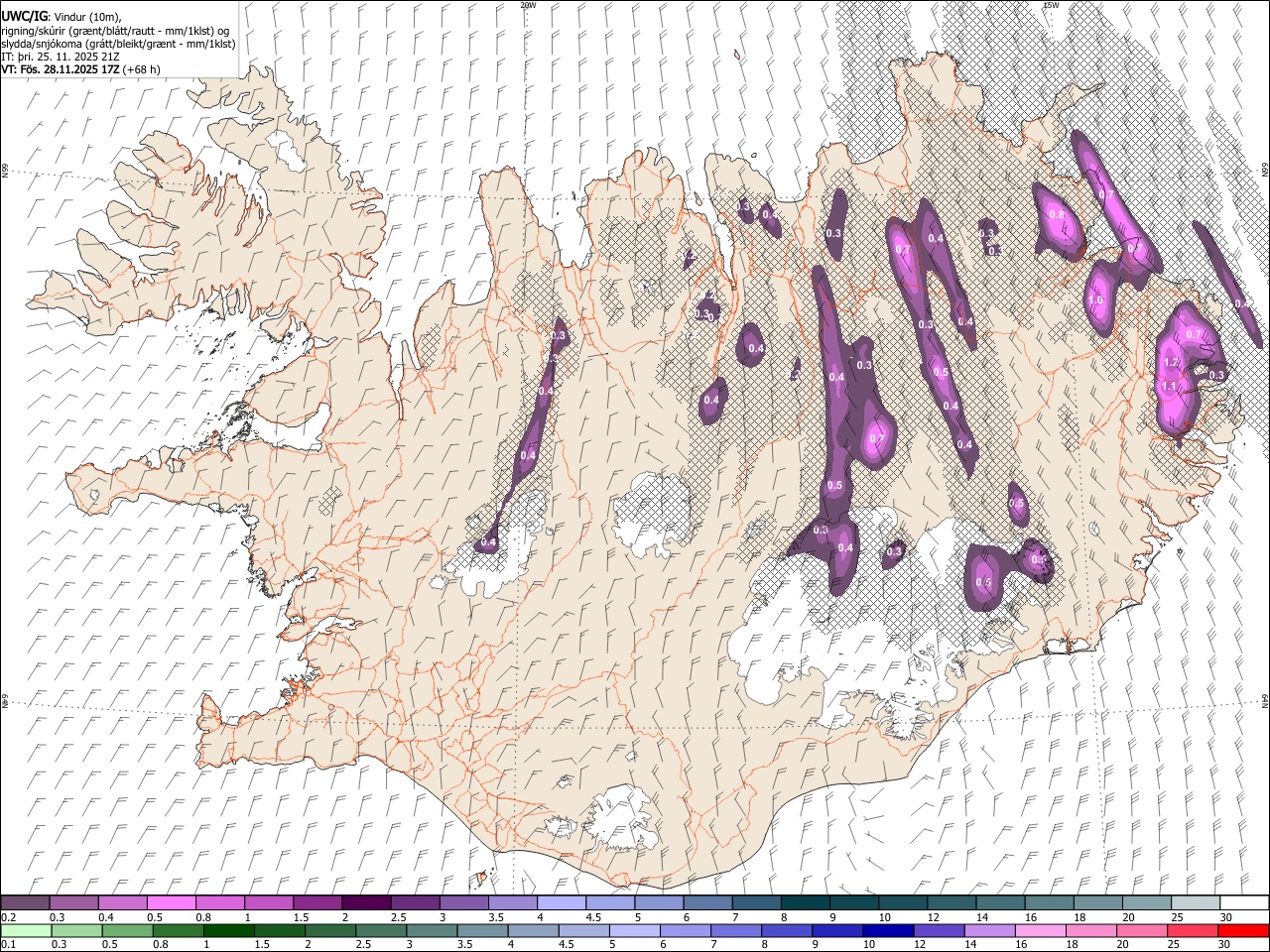This screenshot has height=952, width=1270.
Task: Click the "1.2" precipitation value on the map
Action: [1171, 363]
